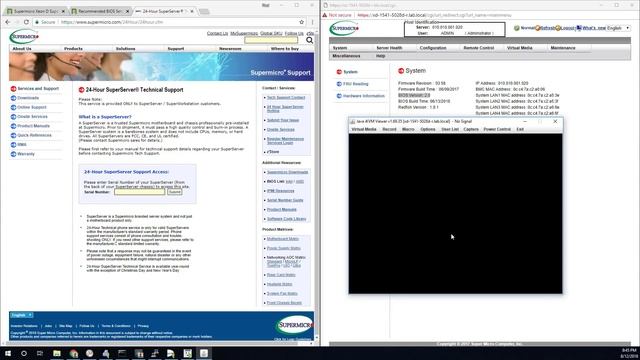
Task: Open the Products menu
Action: pyautogui.click(x=73, y=49)
